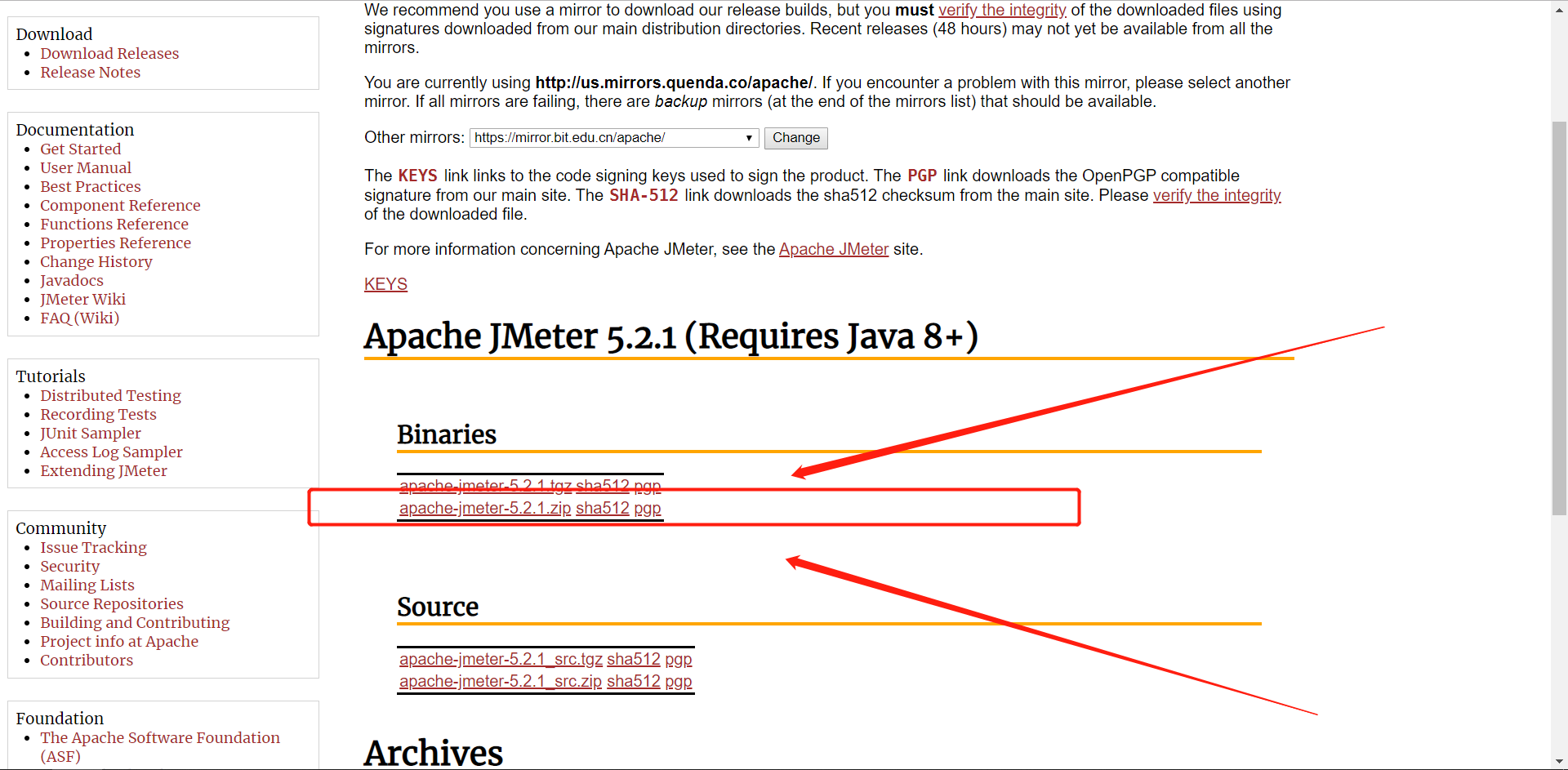This screenshot has width=1568, height=770.
Task: Download apache-jmeter-5.2.1_src.zip source
Action: [501, 681]
